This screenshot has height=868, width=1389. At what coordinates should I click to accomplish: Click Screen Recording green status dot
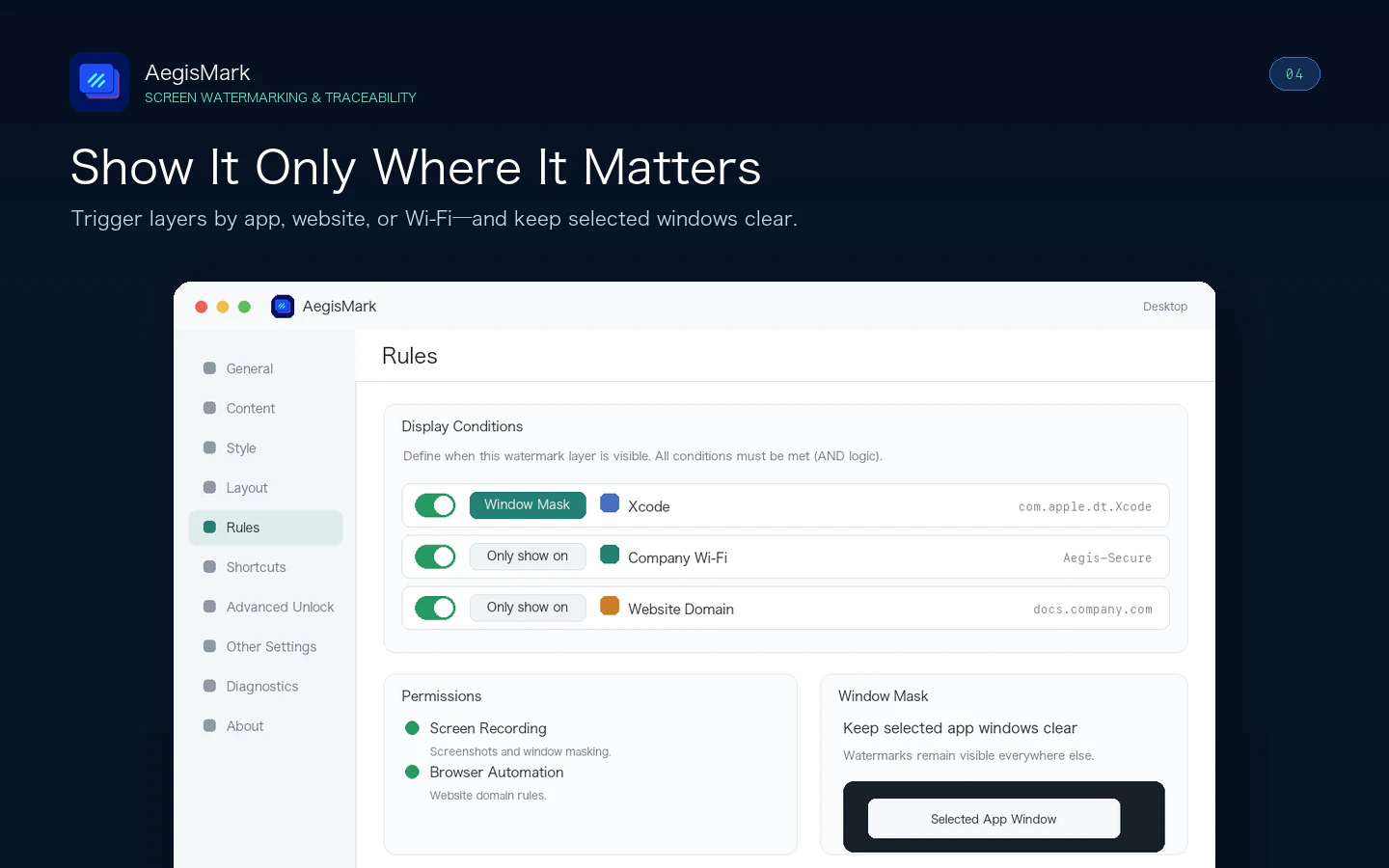(412, 728)
